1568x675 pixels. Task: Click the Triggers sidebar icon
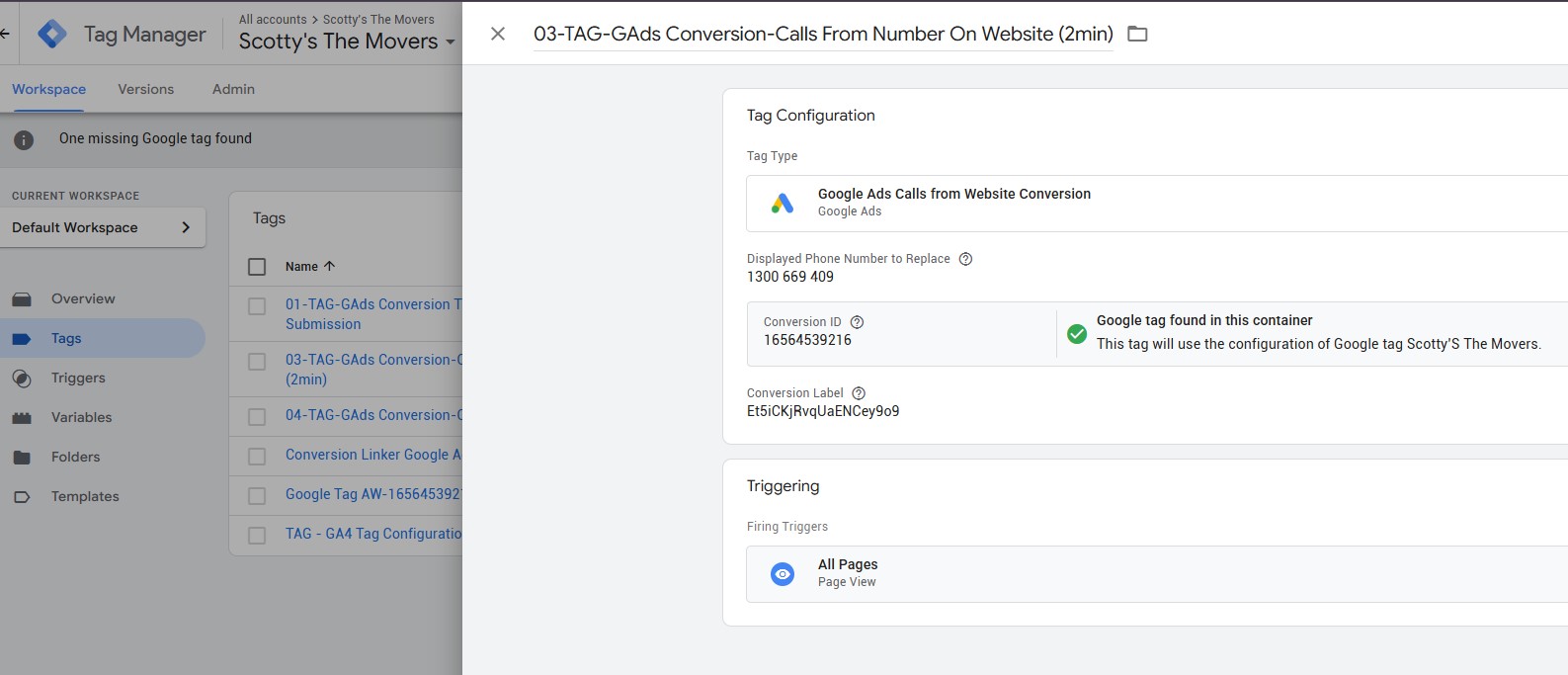22,378
